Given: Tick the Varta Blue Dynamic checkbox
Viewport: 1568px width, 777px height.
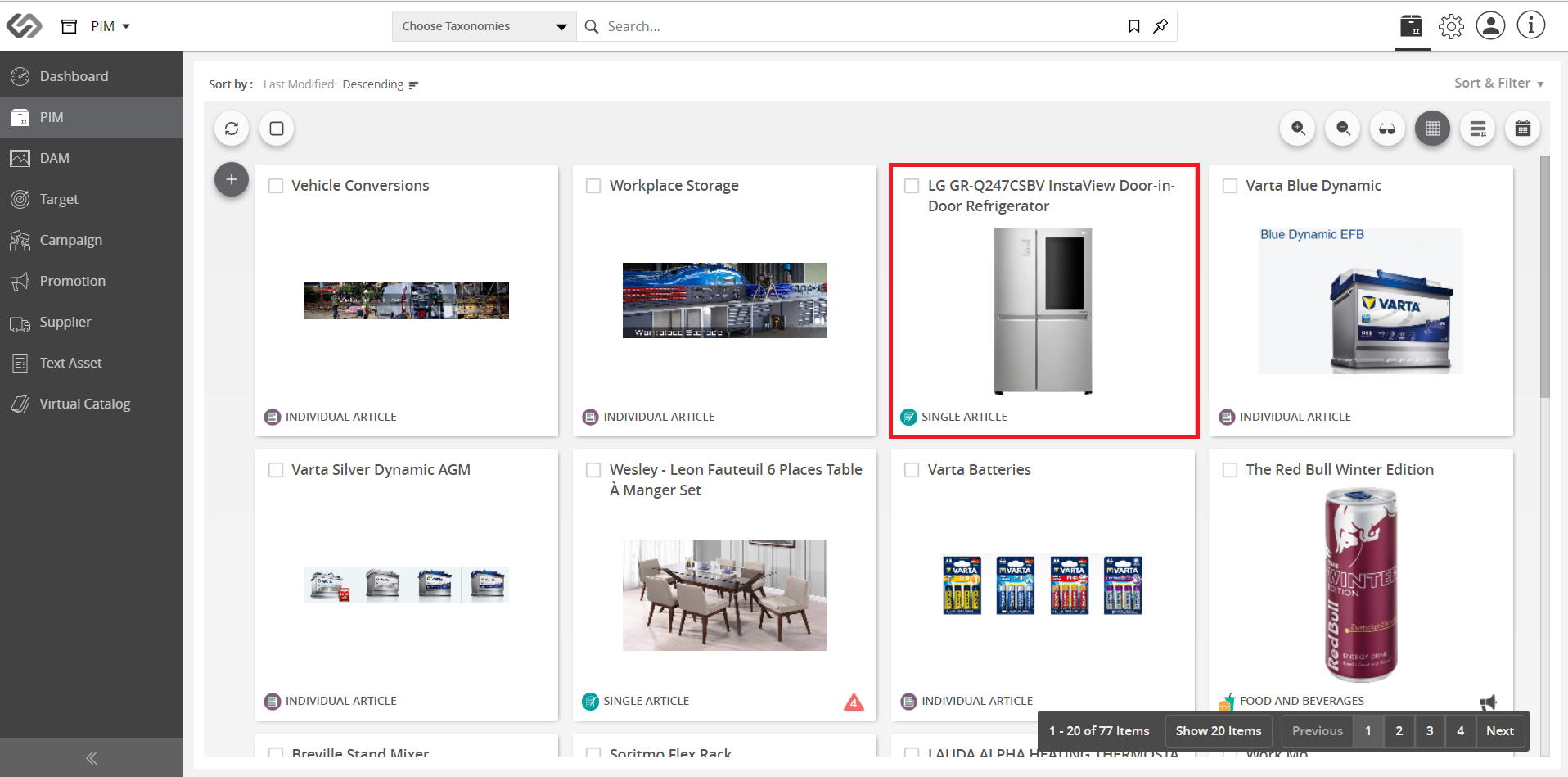Looking at the screenshot, I should click(x=1230, y=186).
